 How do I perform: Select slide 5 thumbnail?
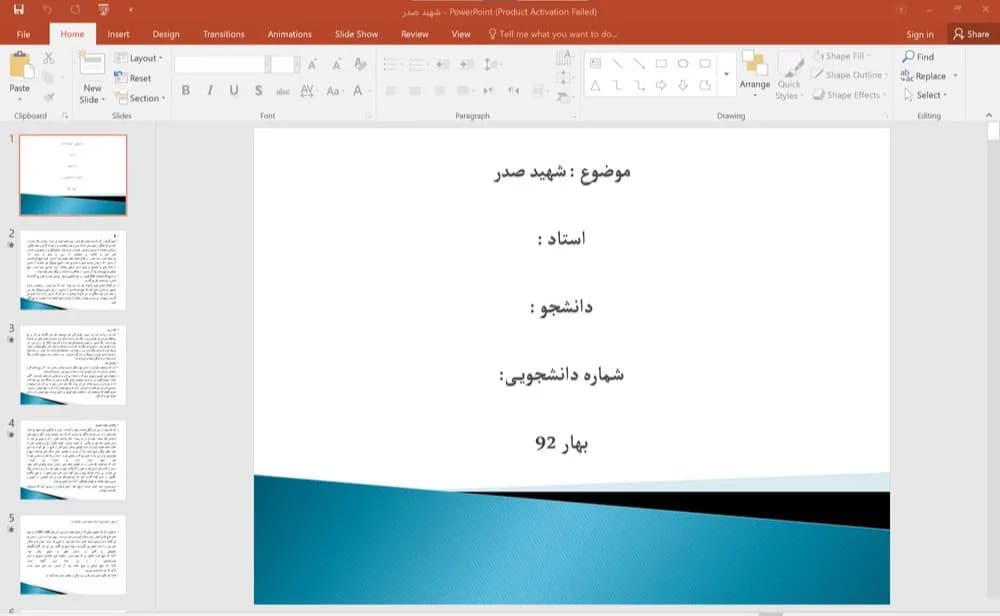[73, 555]
